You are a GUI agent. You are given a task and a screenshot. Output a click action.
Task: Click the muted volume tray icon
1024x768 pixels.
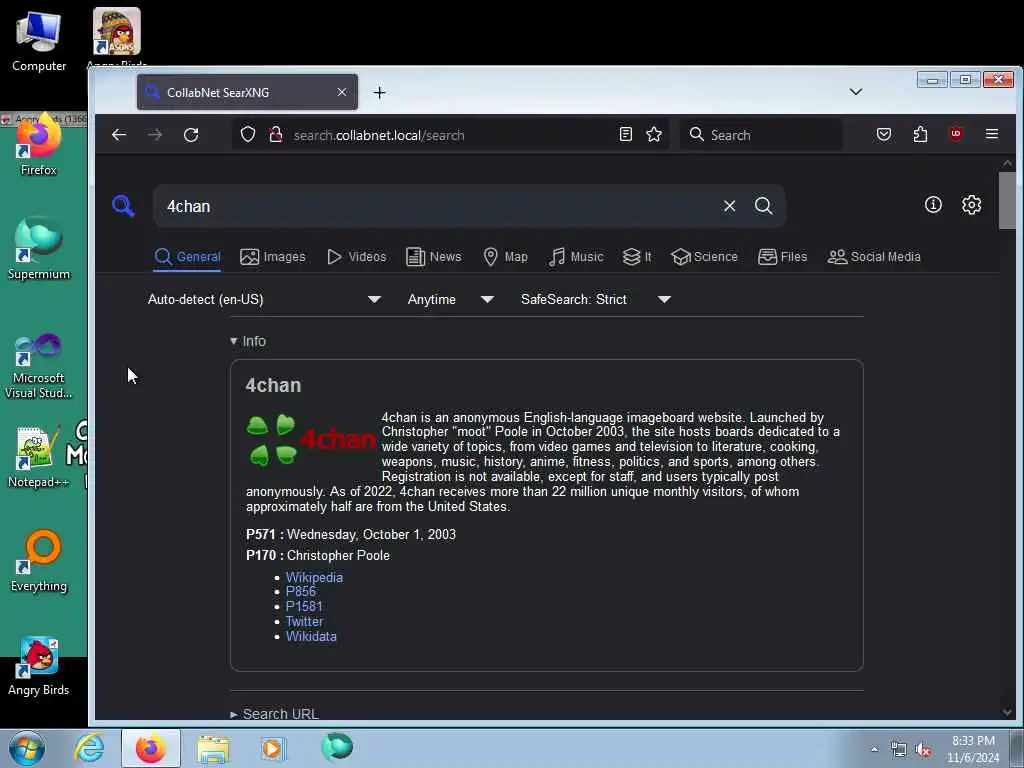click(923, 750)
